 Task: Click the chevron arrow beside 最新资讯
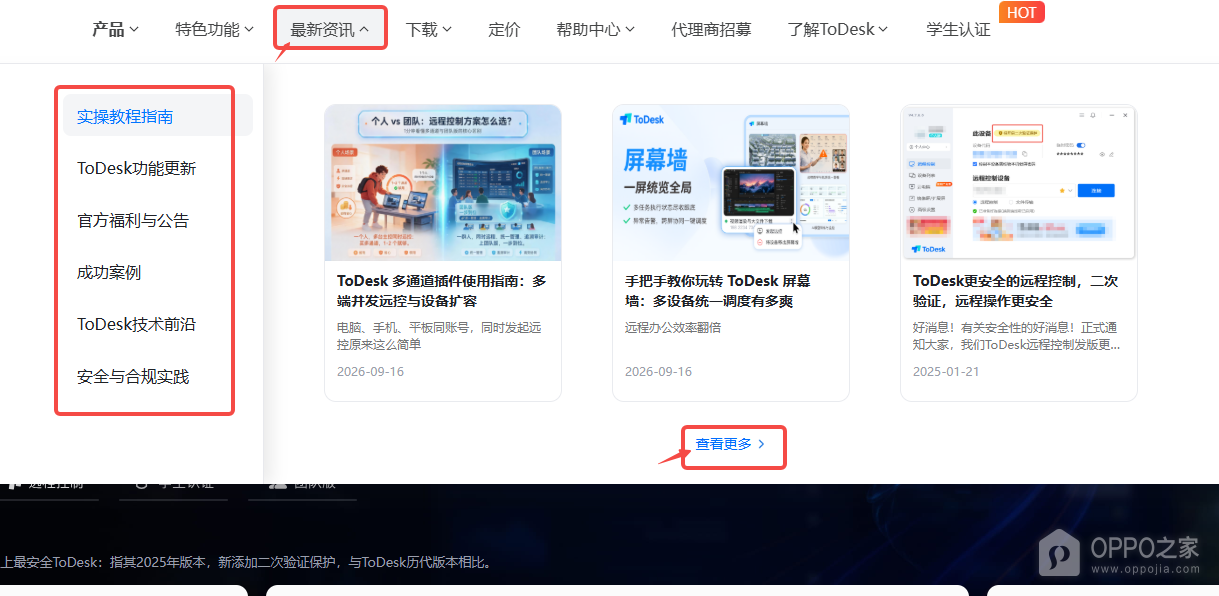click(364, 30)
